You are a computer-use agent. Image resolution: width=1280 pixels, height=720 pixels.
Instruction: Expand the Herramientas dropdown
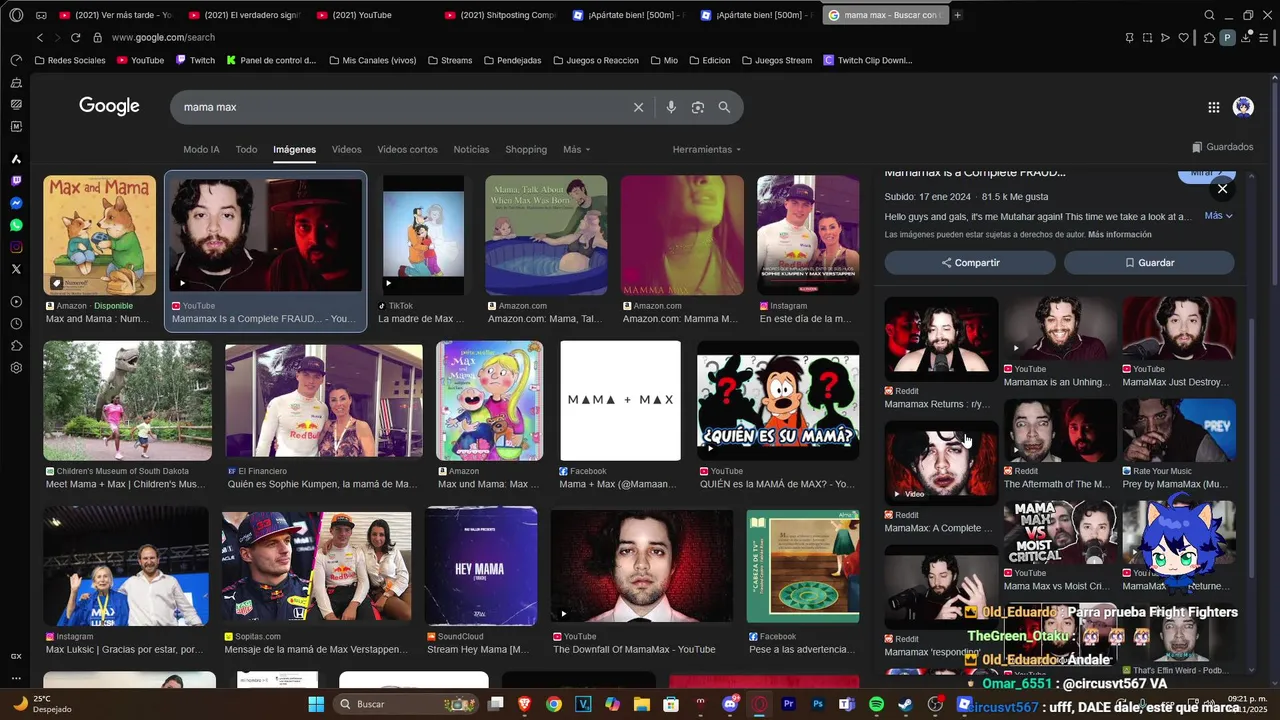[707, 149]
